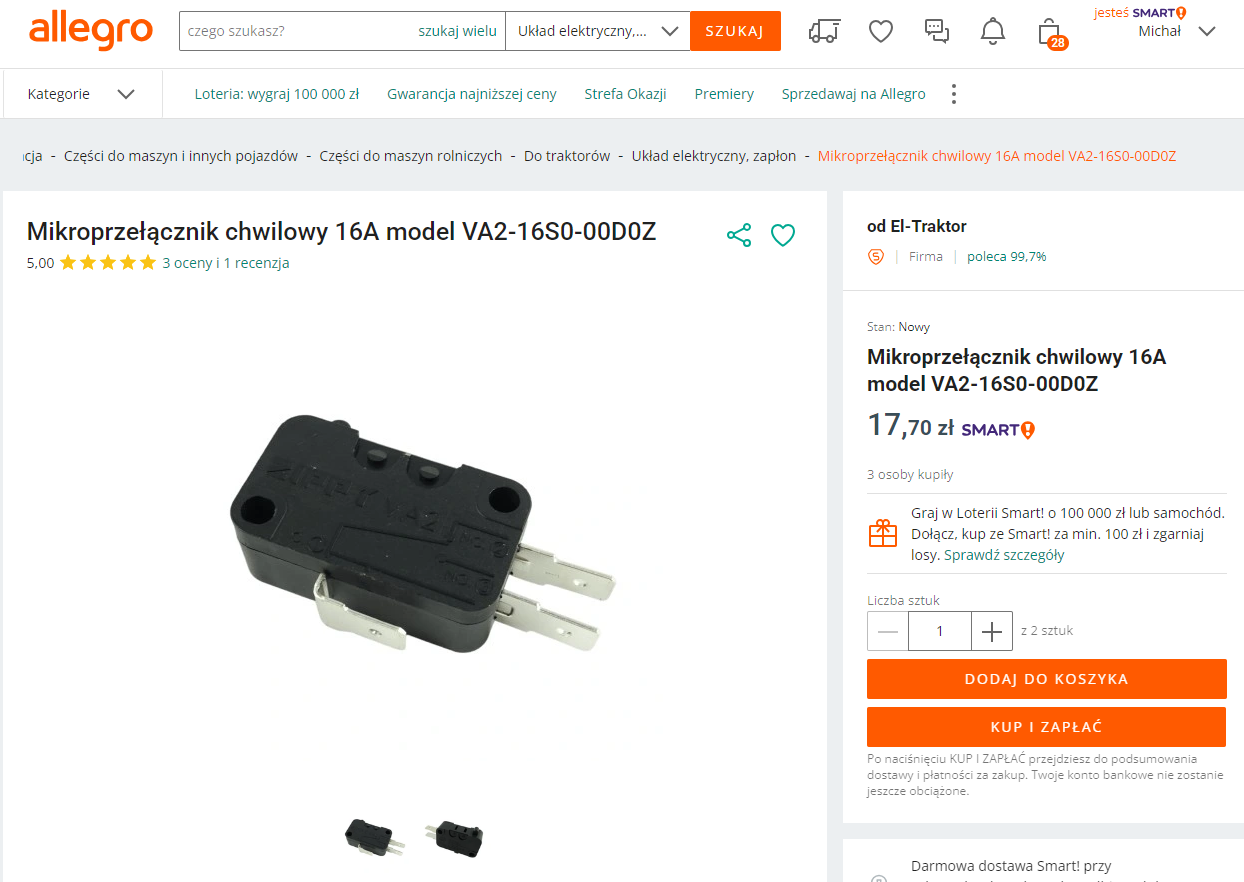Image resolution: width=1244 pixels, height=882 pixels.
Task: Add product to watched with heart icon
Action: click(x=783, y=236)
